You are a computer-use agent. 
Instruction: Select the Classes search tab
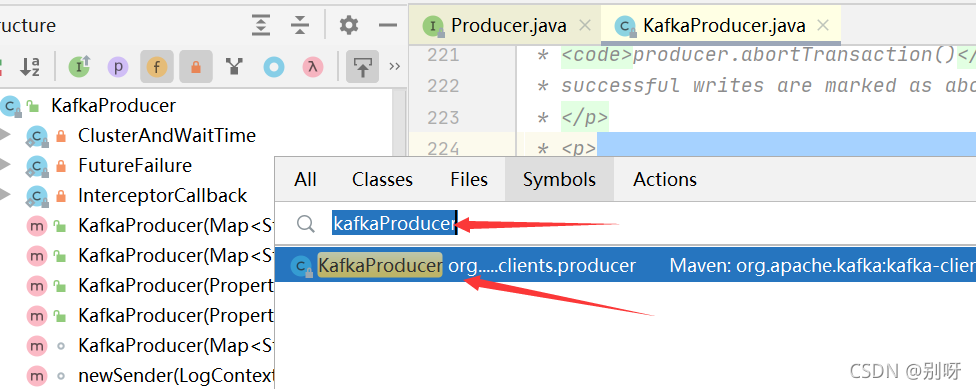point(382,179)
